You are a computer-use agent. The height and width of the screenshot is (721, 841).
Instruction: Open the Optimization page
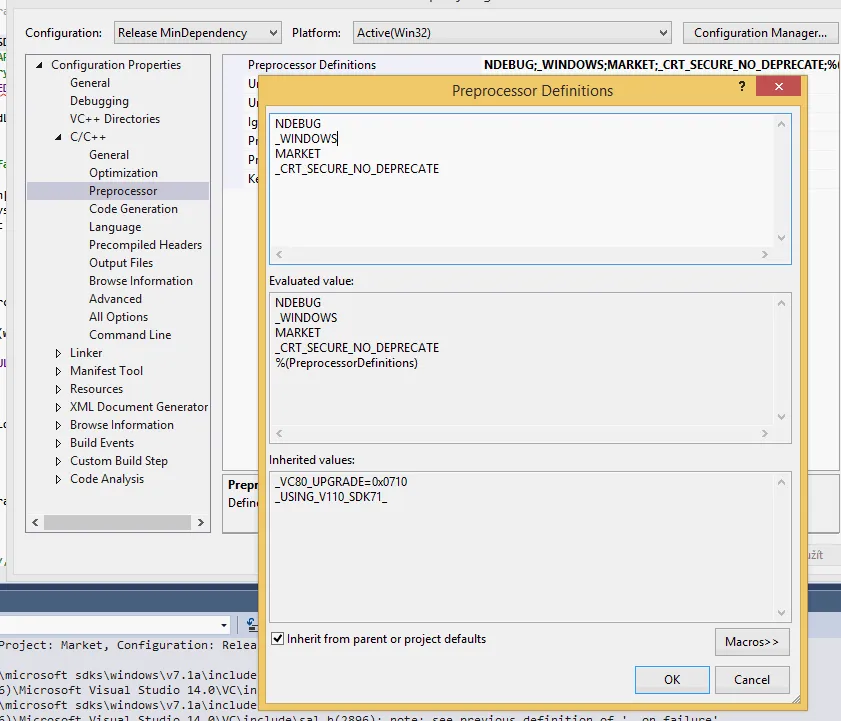[123, 173]
